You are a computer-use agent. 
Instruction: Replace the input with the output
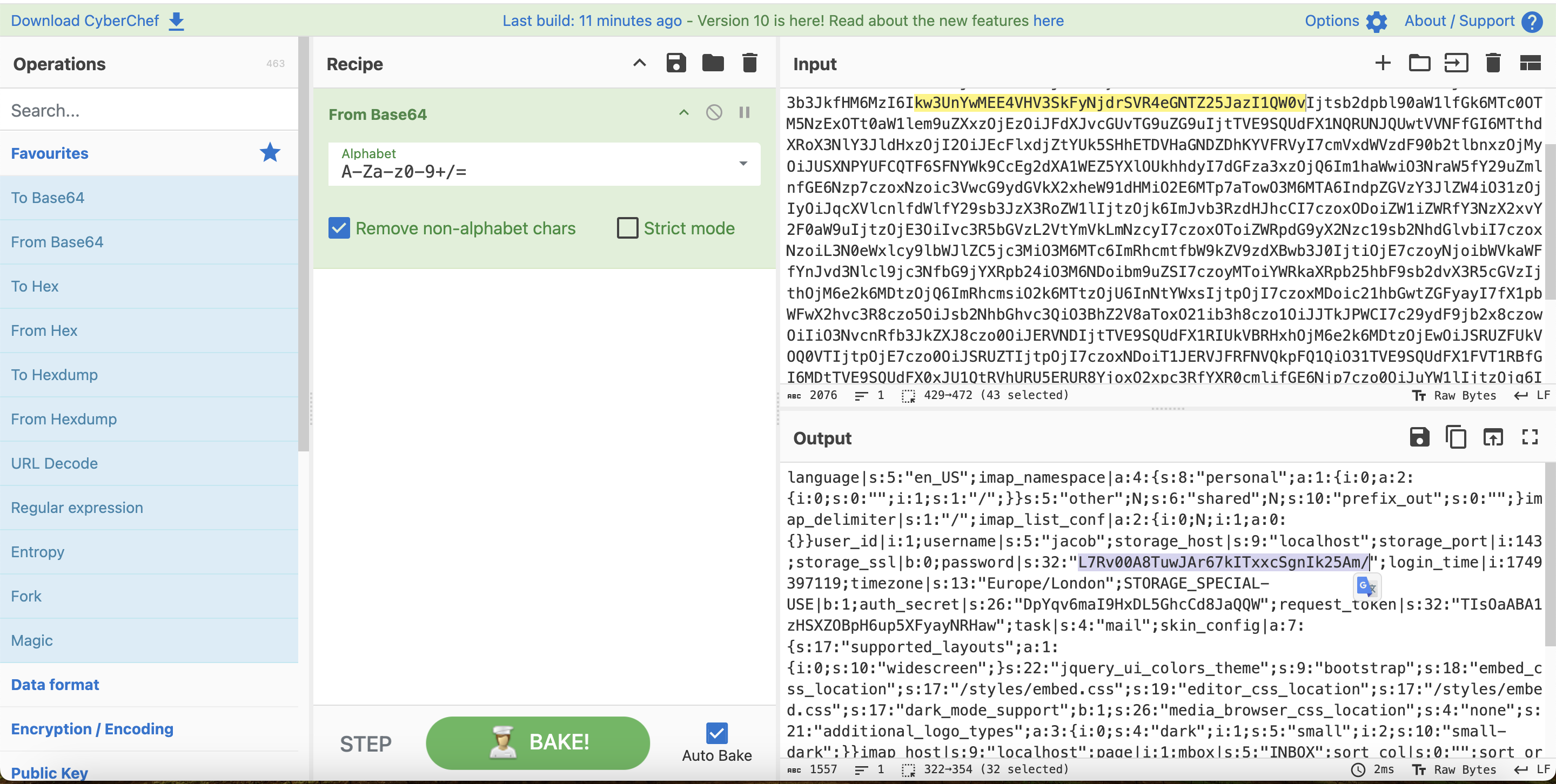pyautogui.click(x=1493, y=437)
